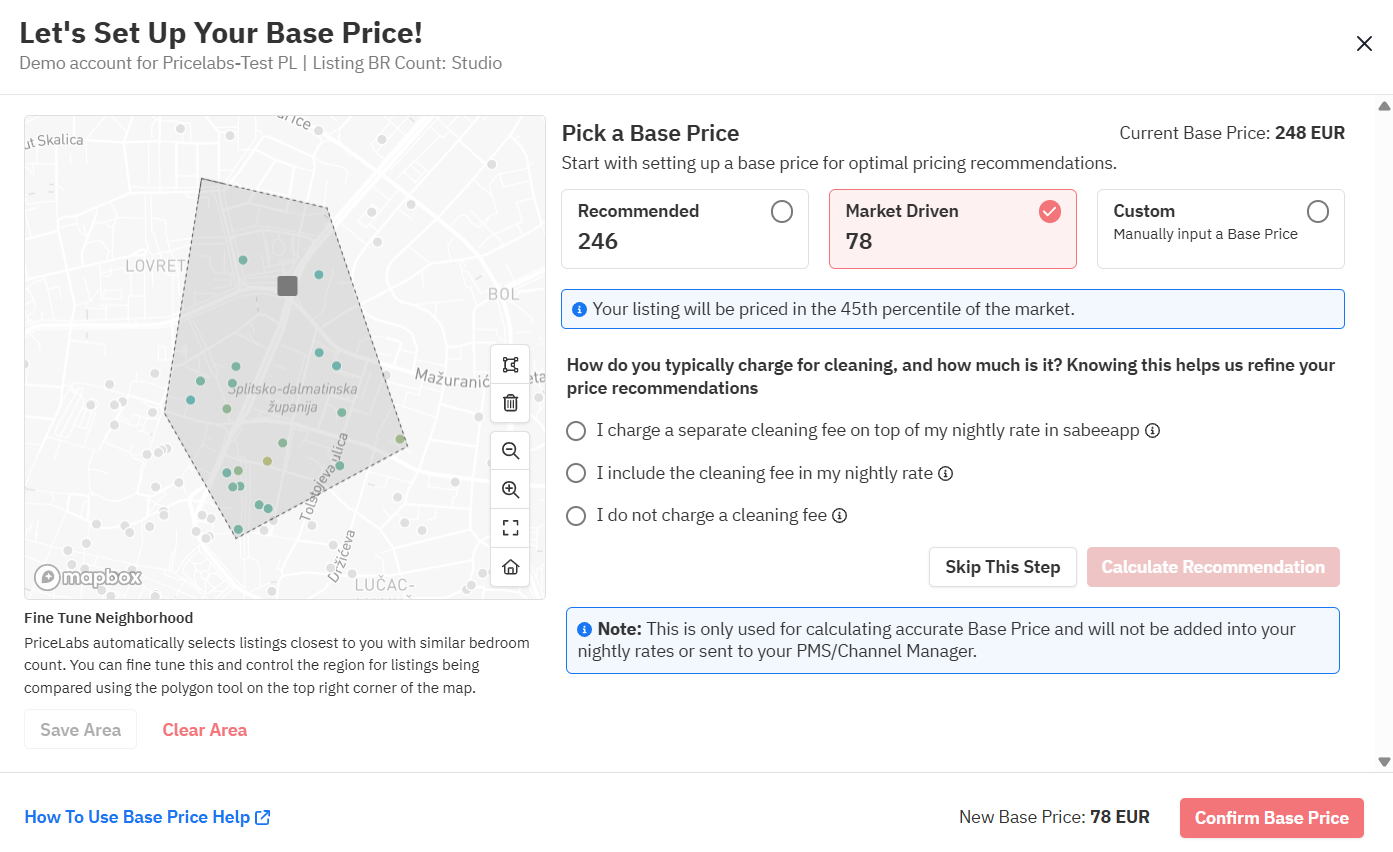Choose 'I include the cleaning fee' radio
Viewport: 1393px width, 852px height.
576,473
